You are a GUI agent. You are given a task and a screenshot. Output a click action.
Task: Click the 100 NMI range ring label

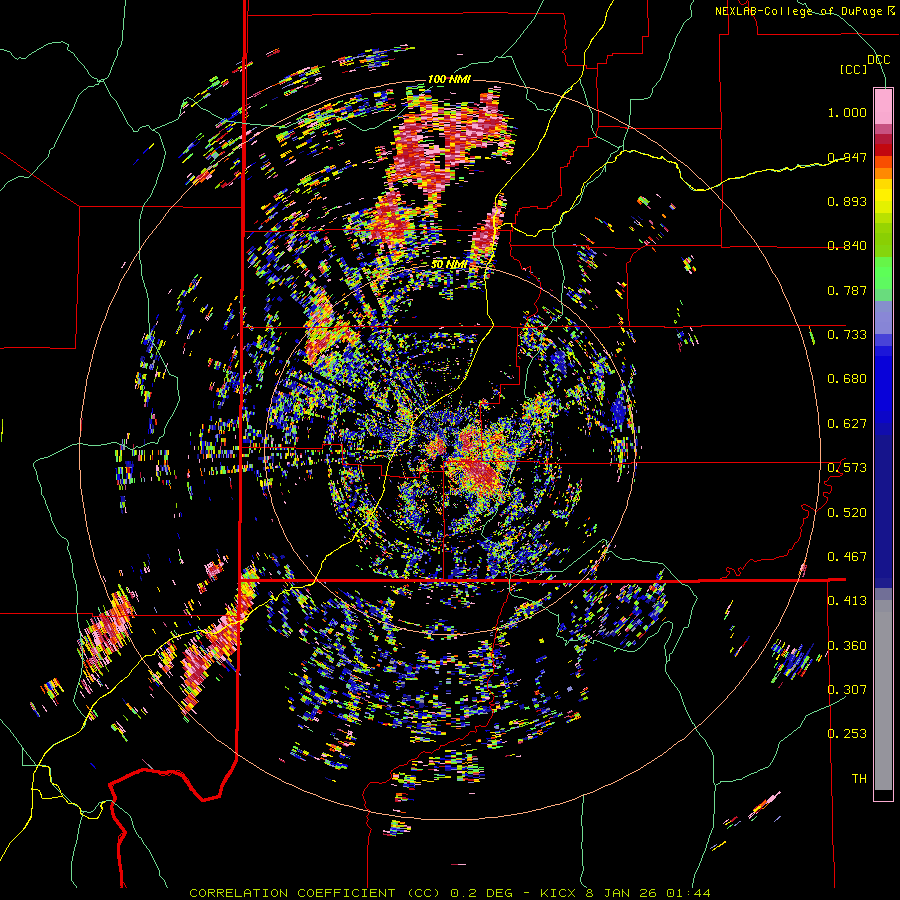449,79
